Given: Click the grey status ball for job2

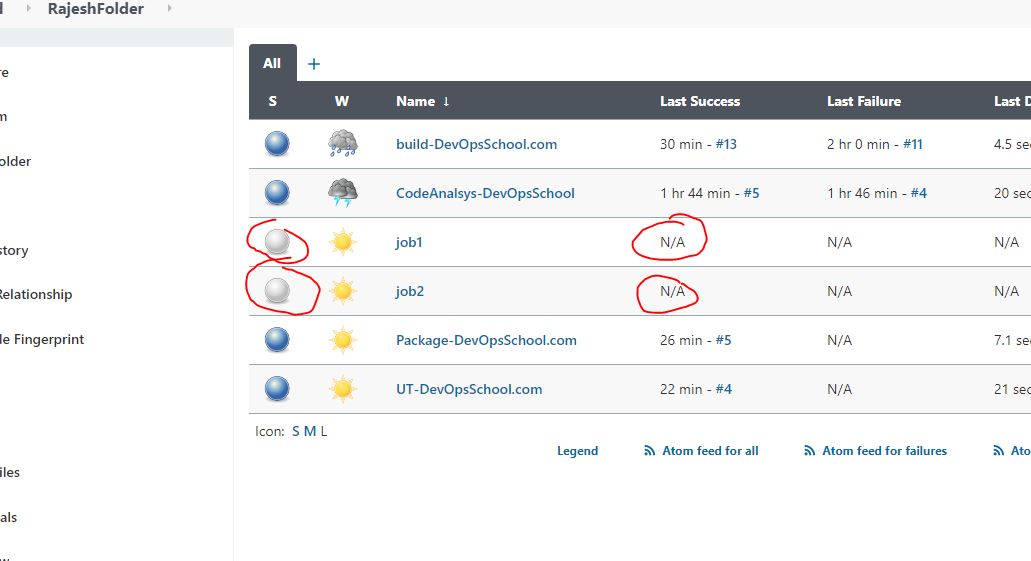Looking at the screenshot, I should tap(277, 291).
